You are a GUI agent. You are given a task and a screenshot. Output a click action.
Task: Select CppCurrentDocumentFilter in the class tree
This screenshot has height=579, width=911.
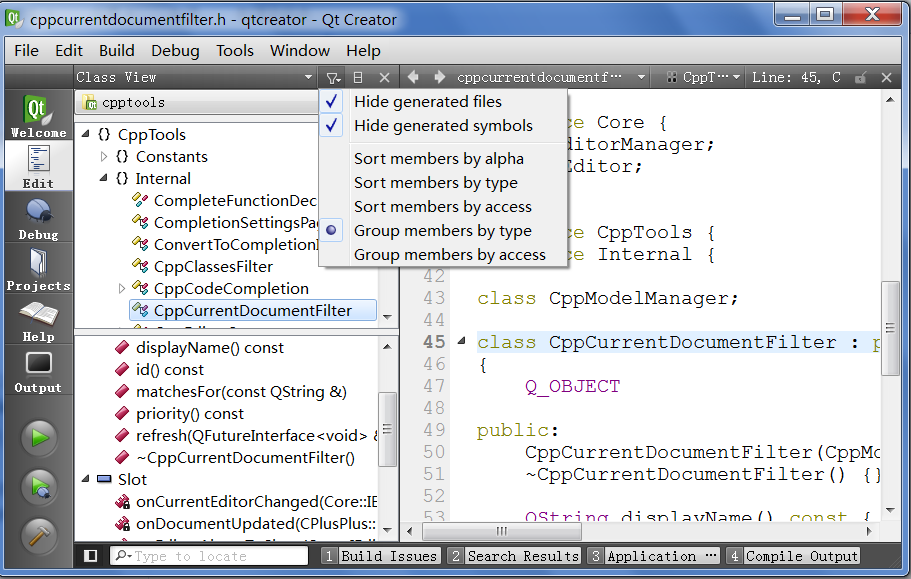(253, 311)
